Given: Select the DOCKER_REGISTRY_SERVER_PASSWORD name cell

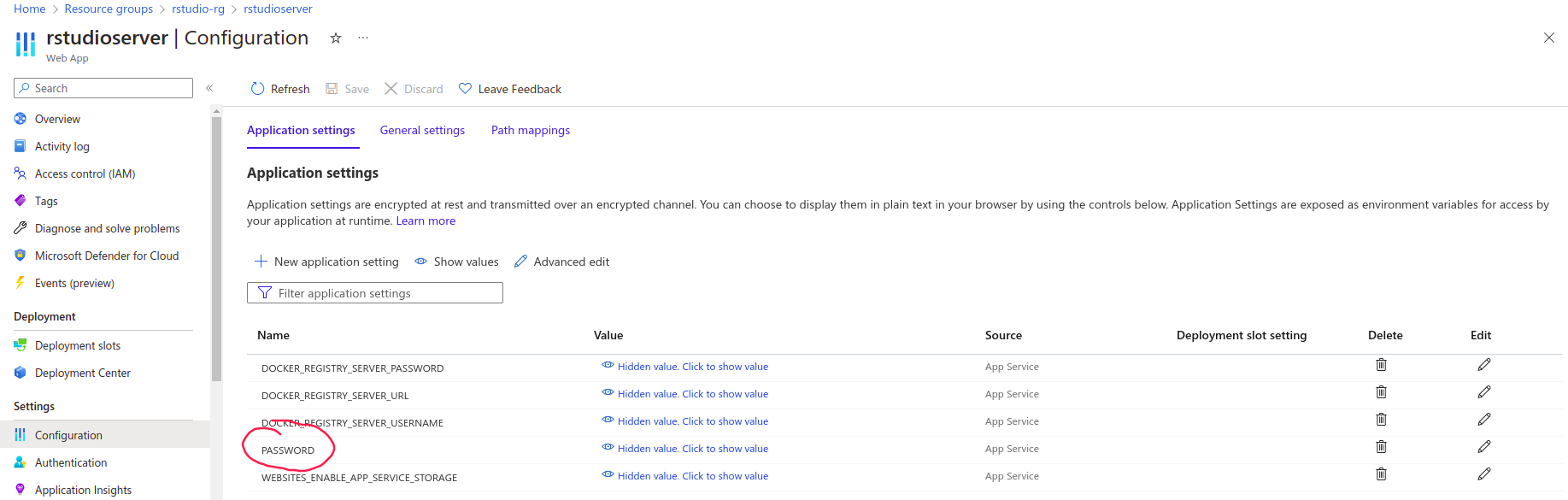Looking at the screenshot, I should point(352,368).
